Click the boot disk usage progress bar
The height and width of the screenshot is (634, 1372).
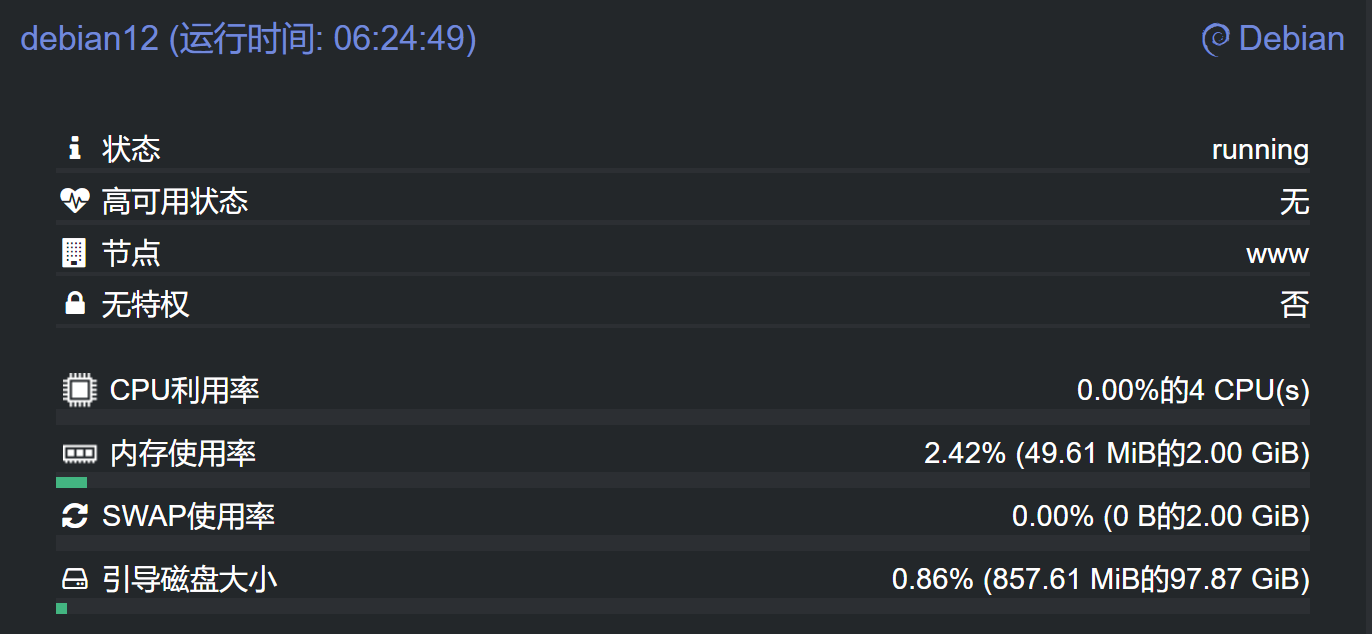[x=682, y=607]
